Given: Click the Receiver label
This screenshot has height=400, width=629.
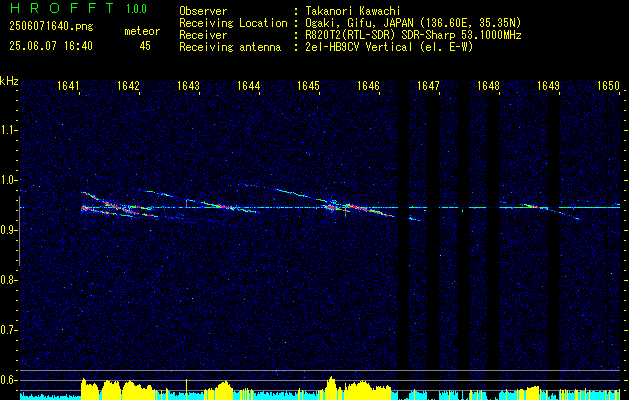Looking at the screenshot, I should [203, 35].
